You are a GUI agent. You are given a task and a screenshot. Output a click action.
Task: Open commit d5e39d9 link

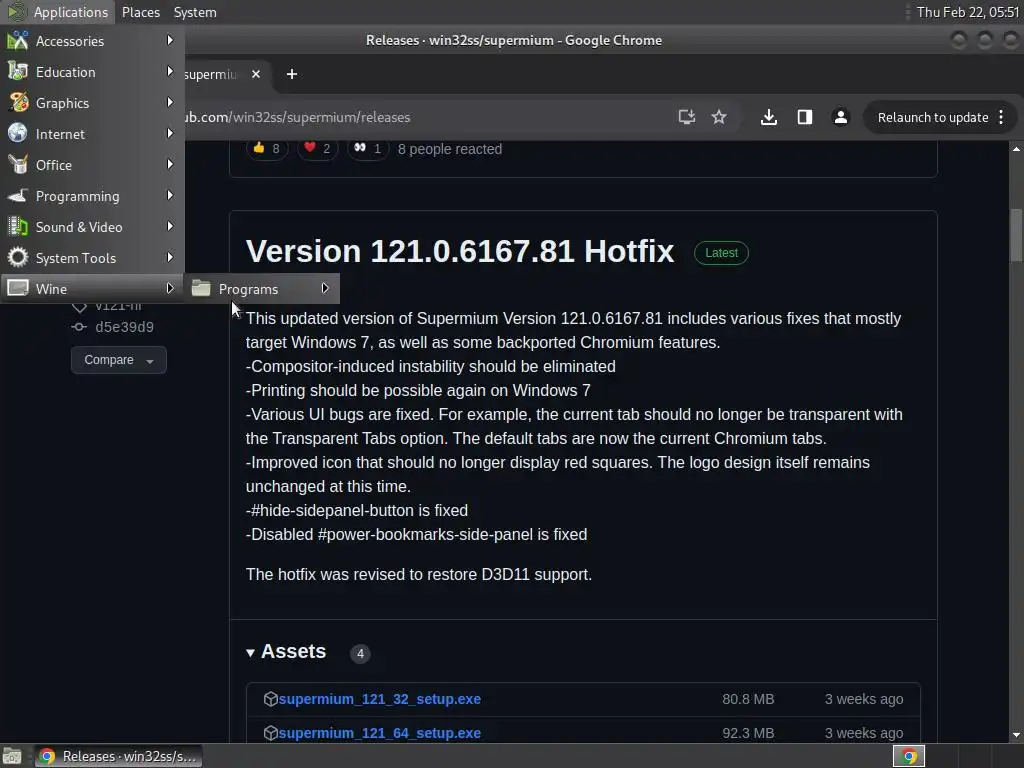[124, 327]
